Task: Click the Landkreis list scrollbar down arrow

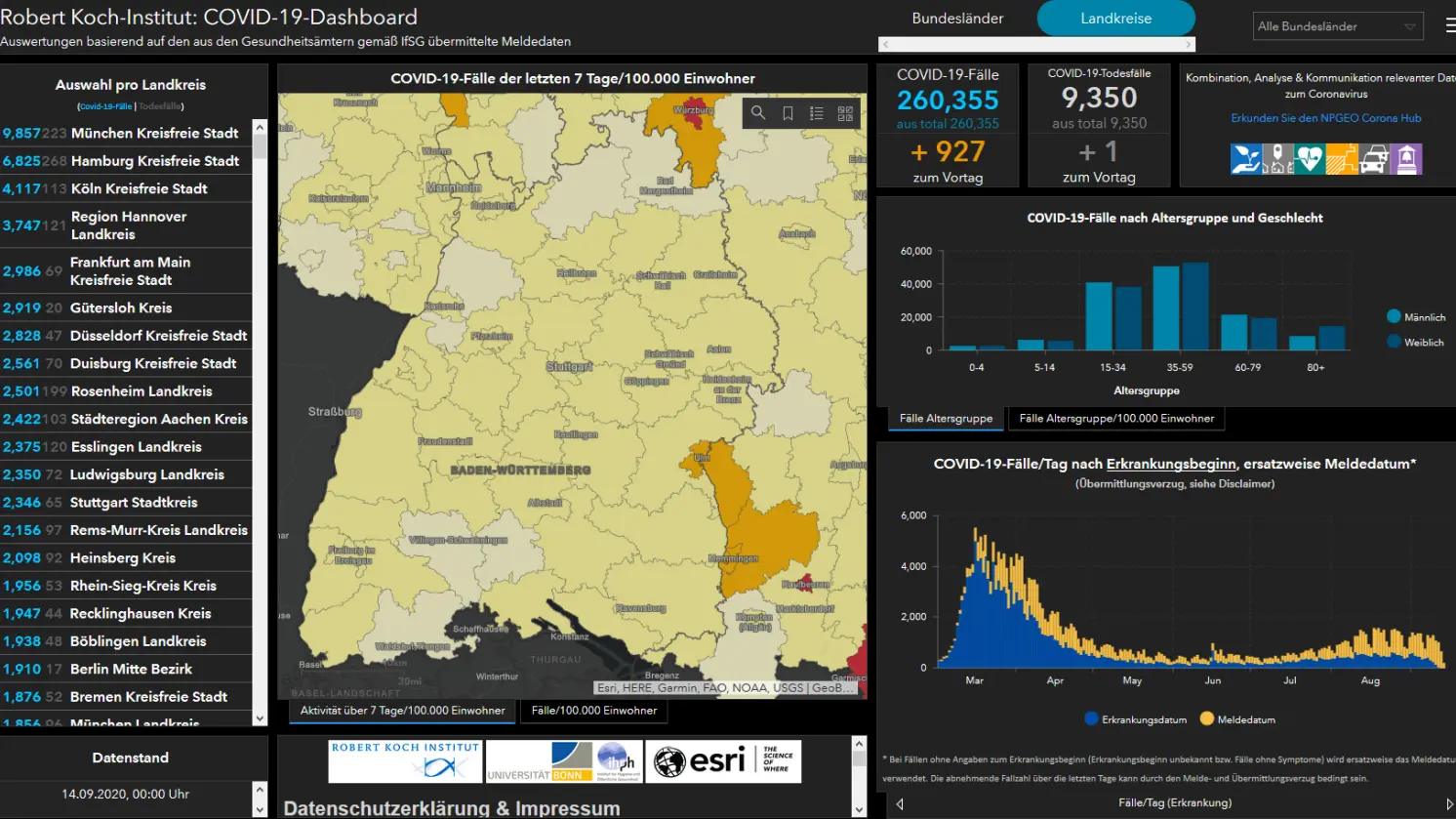Action: 260,718
